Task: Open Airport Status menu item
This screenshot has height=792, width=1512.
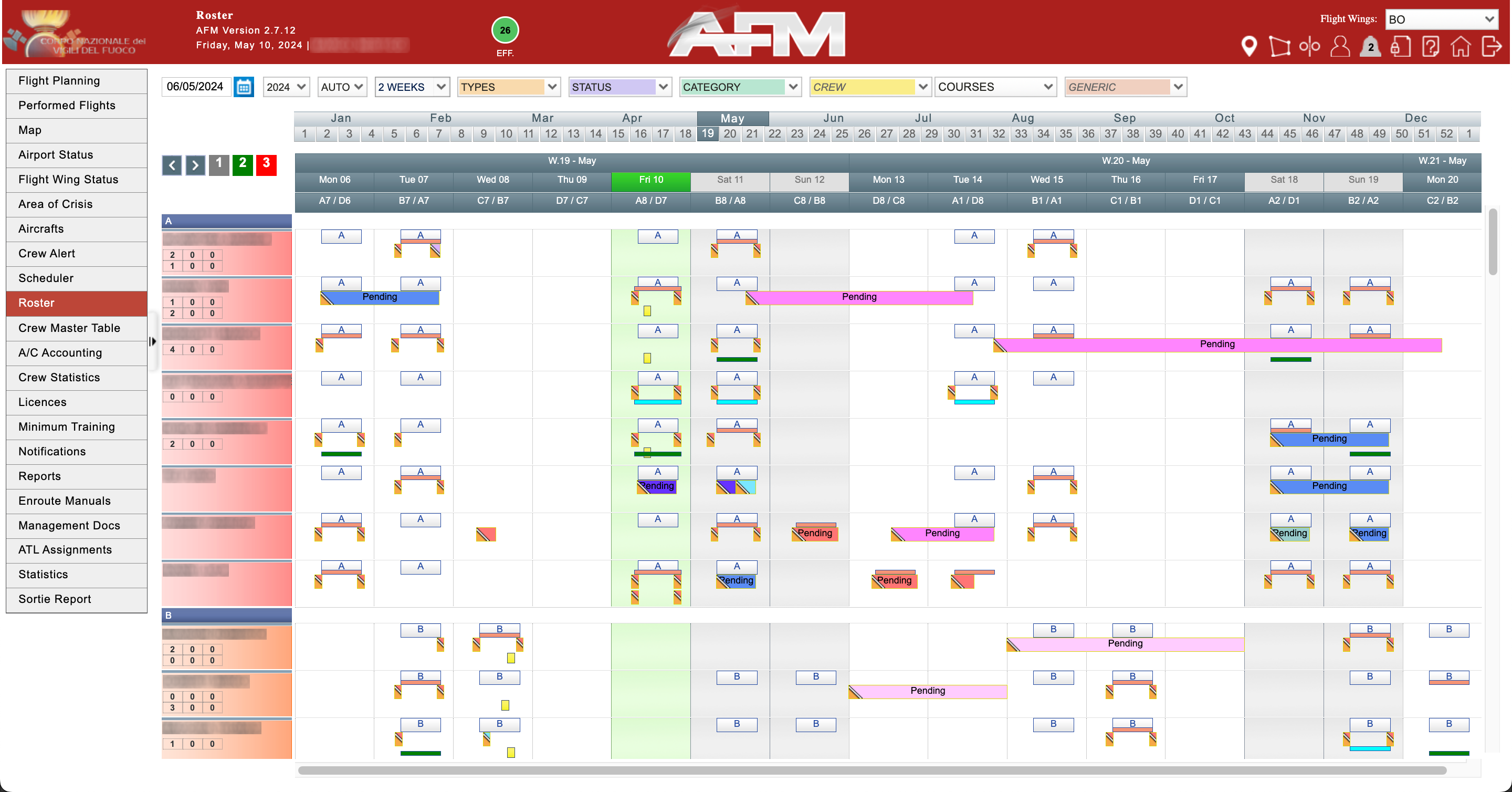Action: (x=77, y=155)
